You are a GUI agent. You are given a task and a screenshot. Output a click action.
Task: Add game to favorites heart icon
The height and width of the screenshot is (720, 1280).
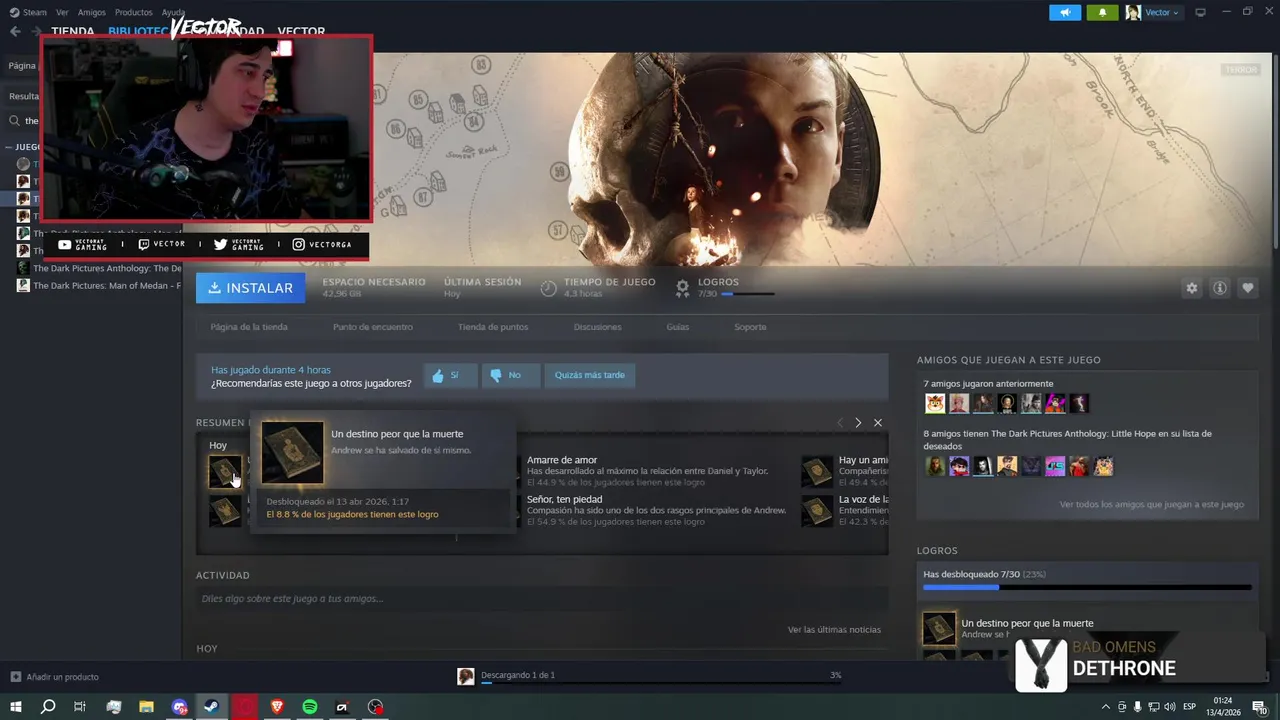1247,288
